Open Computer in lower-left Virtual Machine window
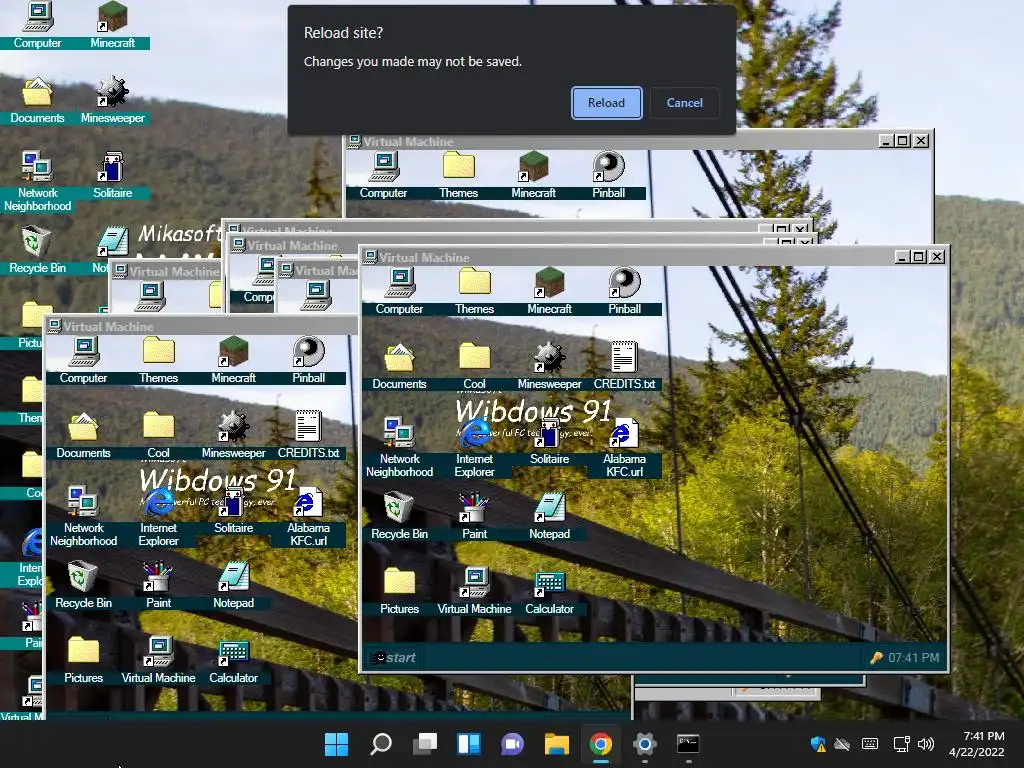 pos(83,360)
